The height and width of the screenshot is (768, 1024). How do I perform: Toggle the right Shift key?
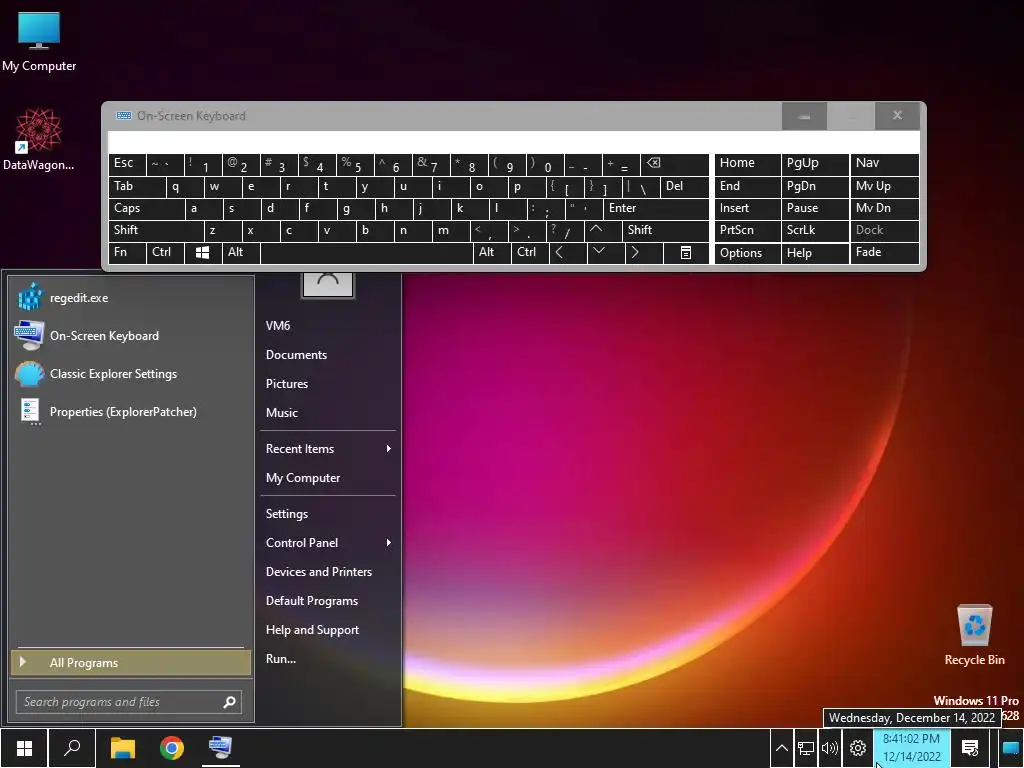click(665, 231)
